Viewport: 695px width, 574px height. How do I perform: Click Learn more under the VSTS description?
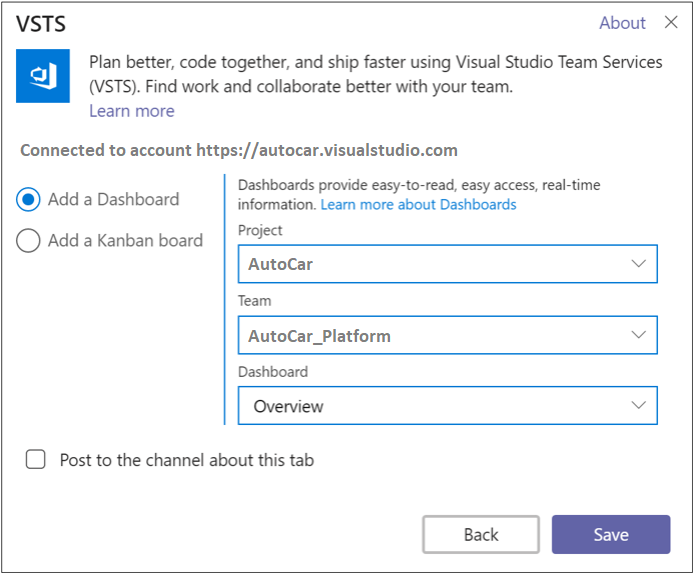pyautogui.click(x=131, y=111)
